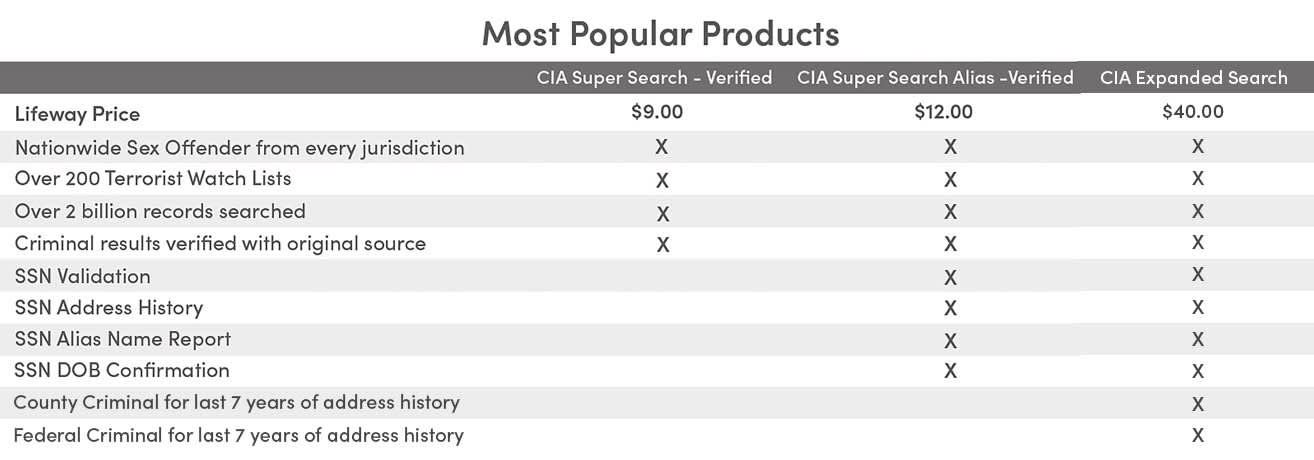
Task: Select the $9.00 Lifeway price
Action: (657, 112)
